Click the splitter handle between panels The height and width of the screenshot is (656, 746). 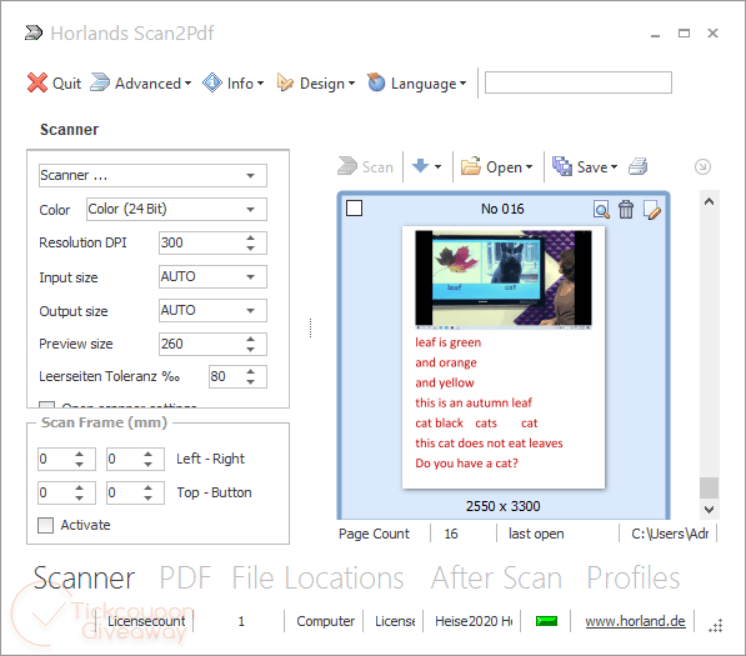coord(311,328)
